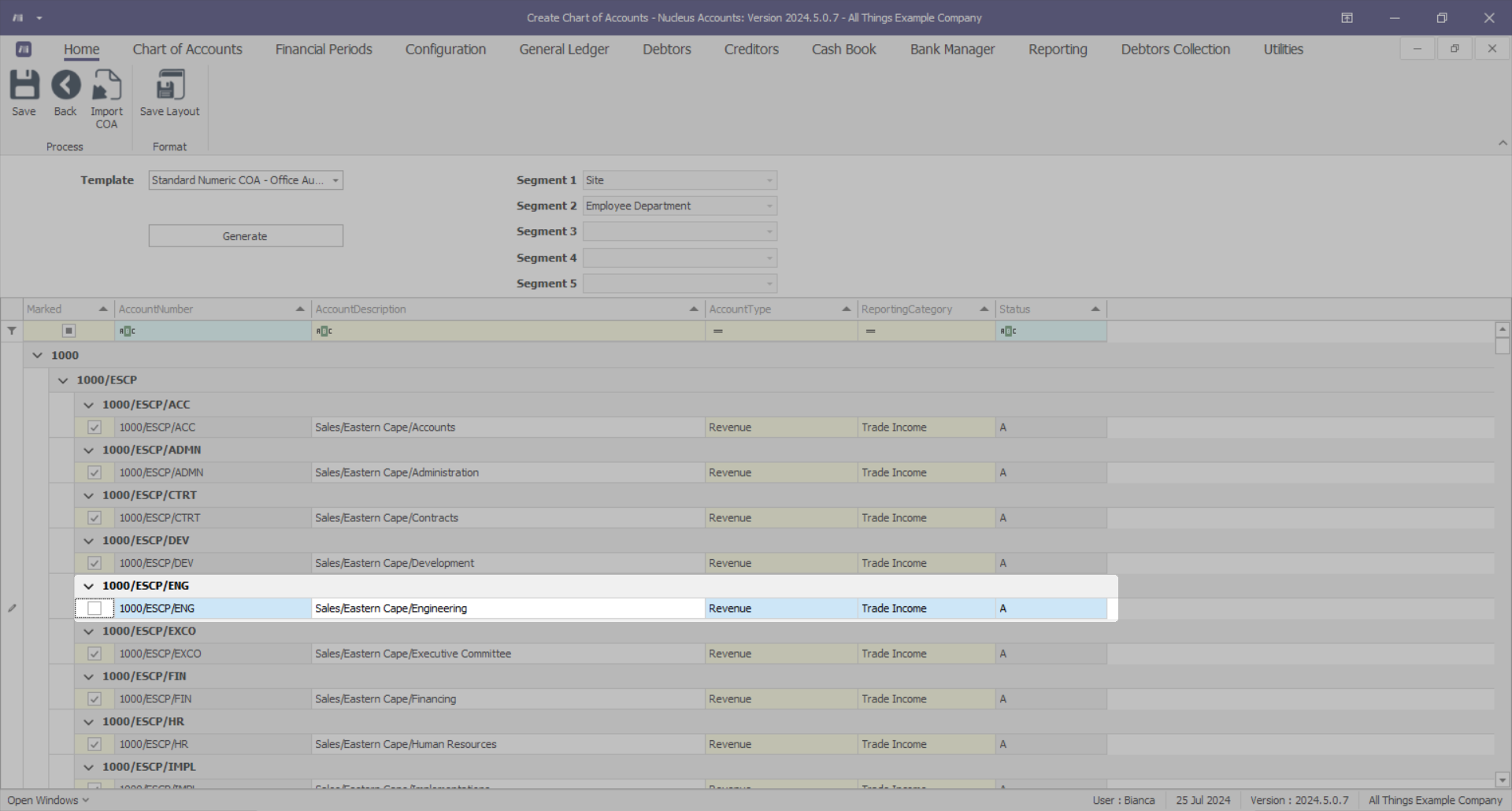Click the Status filter condition icon
Image resolution: width=1512 pixels, height=811 pixels.
1008,331
